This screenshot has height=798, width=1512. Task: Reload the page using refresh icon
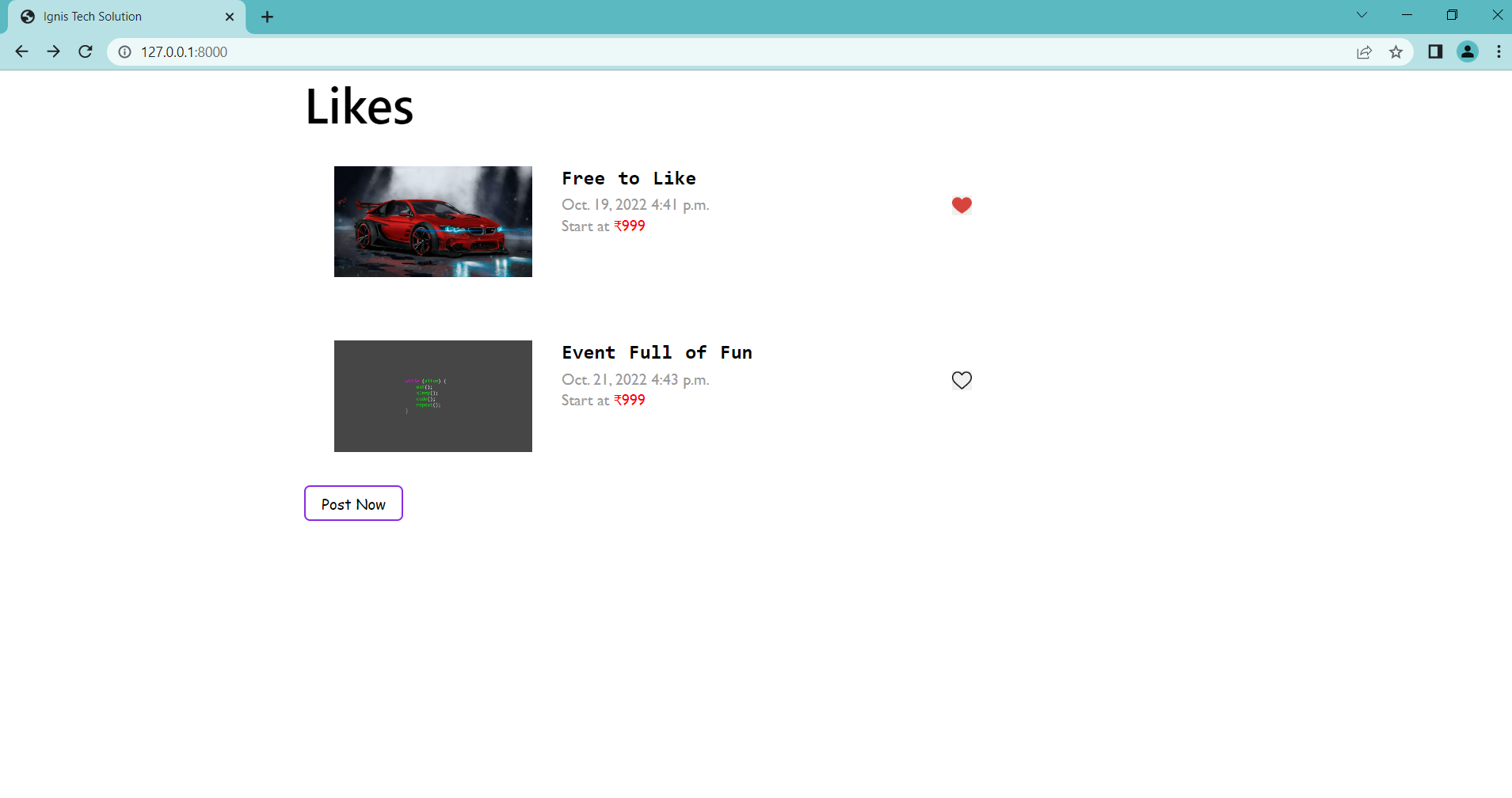pyautogui.click(x=86, y=51)
